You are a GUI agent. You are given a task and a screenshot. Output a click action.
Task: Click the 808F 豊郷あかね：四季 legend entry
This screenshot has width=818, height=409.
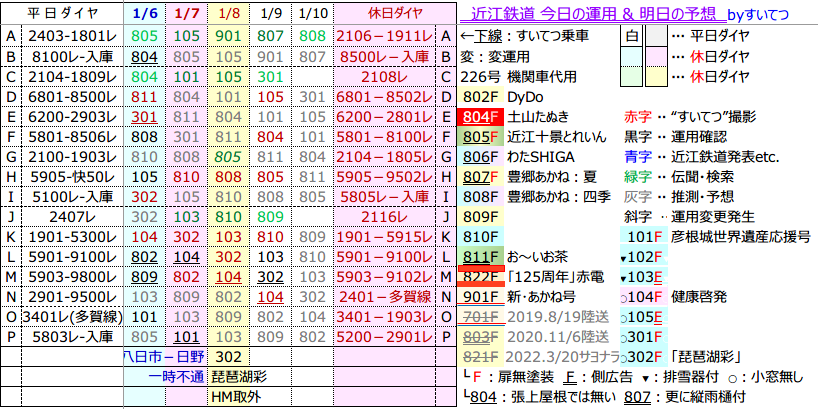[533, 198]
